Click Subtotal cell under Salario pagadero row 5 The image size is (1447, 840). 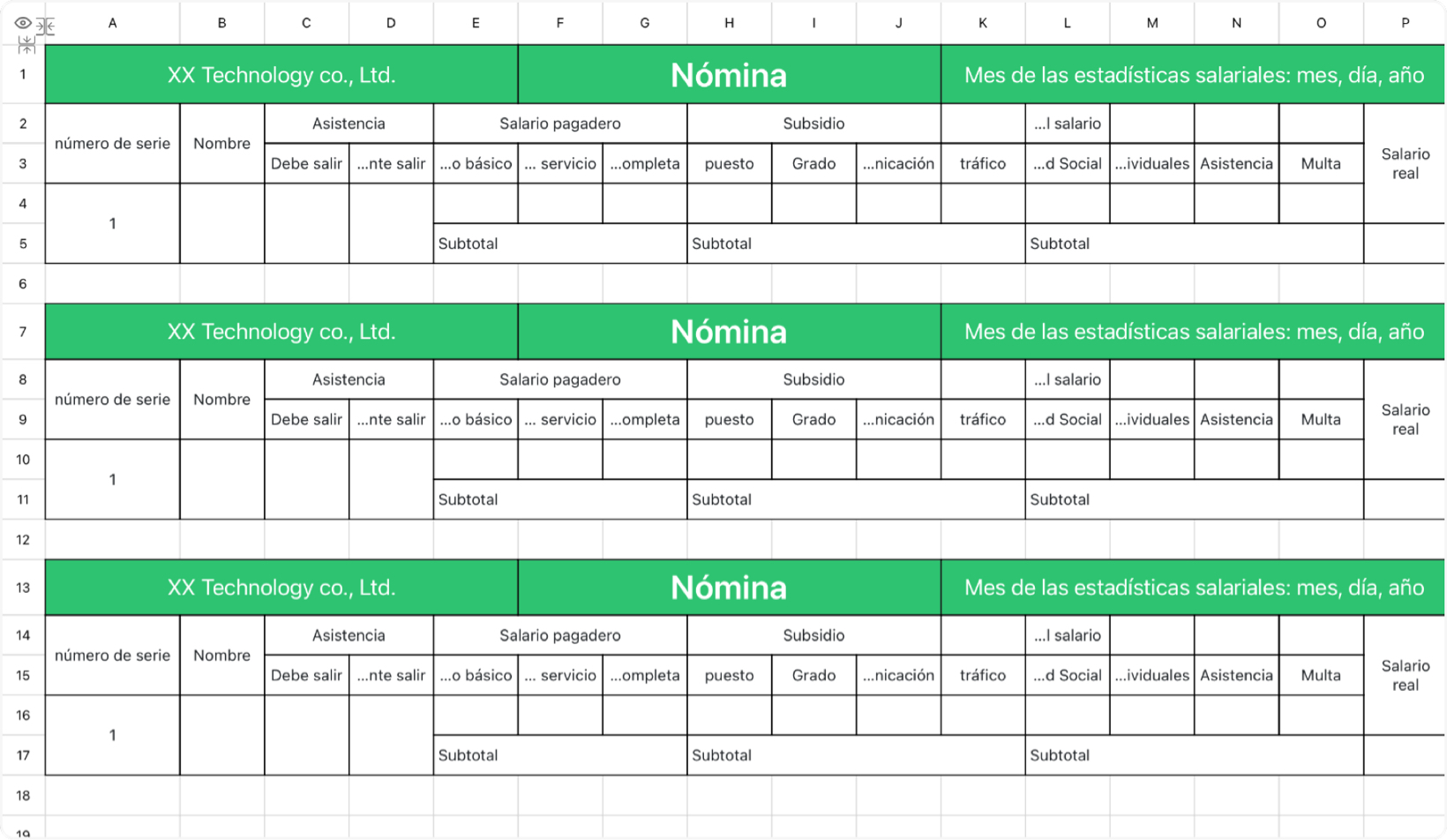tap(560, 244)
